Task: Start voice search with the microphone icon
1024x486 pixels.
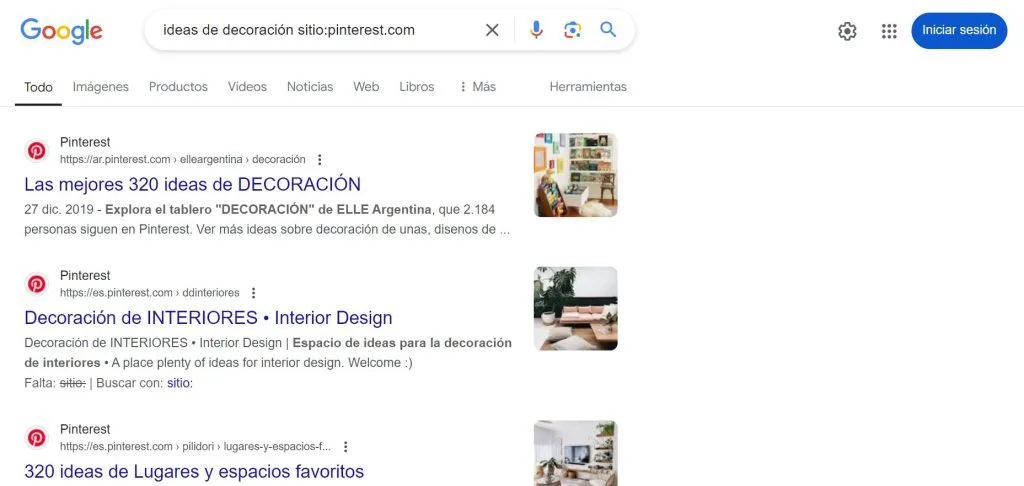Action: coord(536,30)
